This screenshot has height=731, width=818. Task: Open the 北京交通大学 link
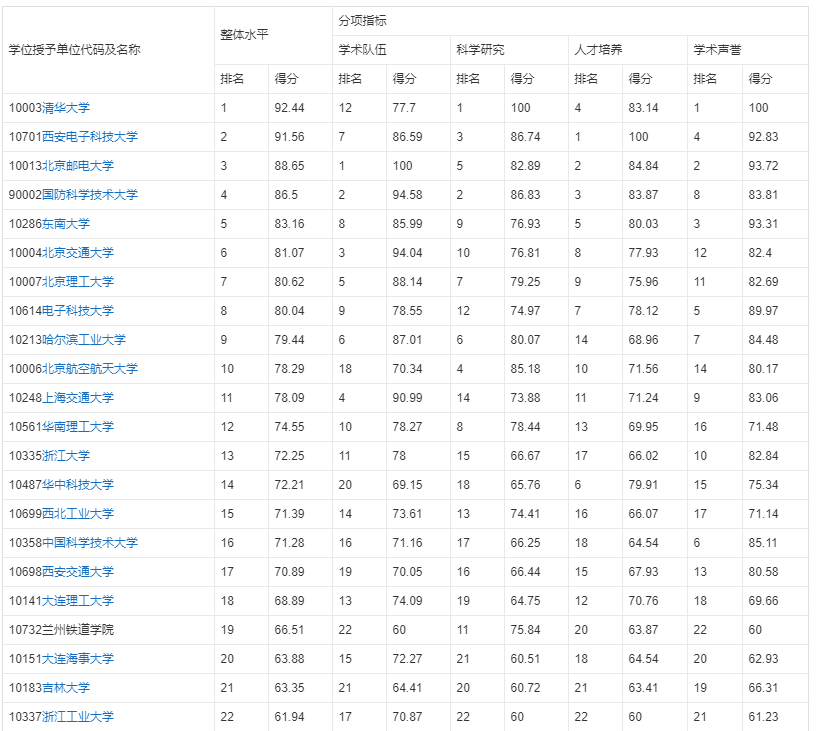point(78,253)
